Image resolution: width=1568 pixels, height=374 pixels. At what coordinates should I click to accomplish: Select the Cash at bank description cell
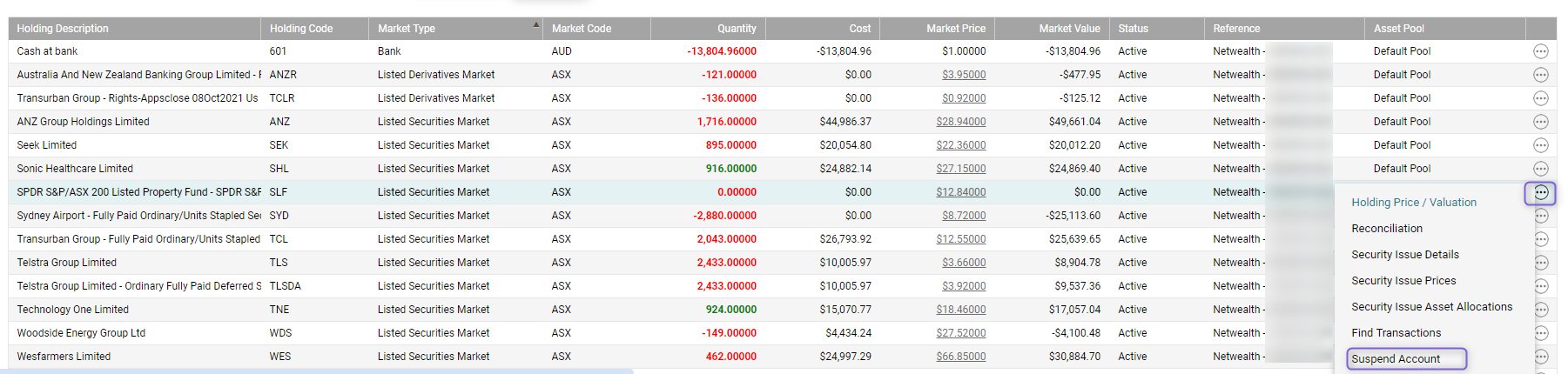135,51
